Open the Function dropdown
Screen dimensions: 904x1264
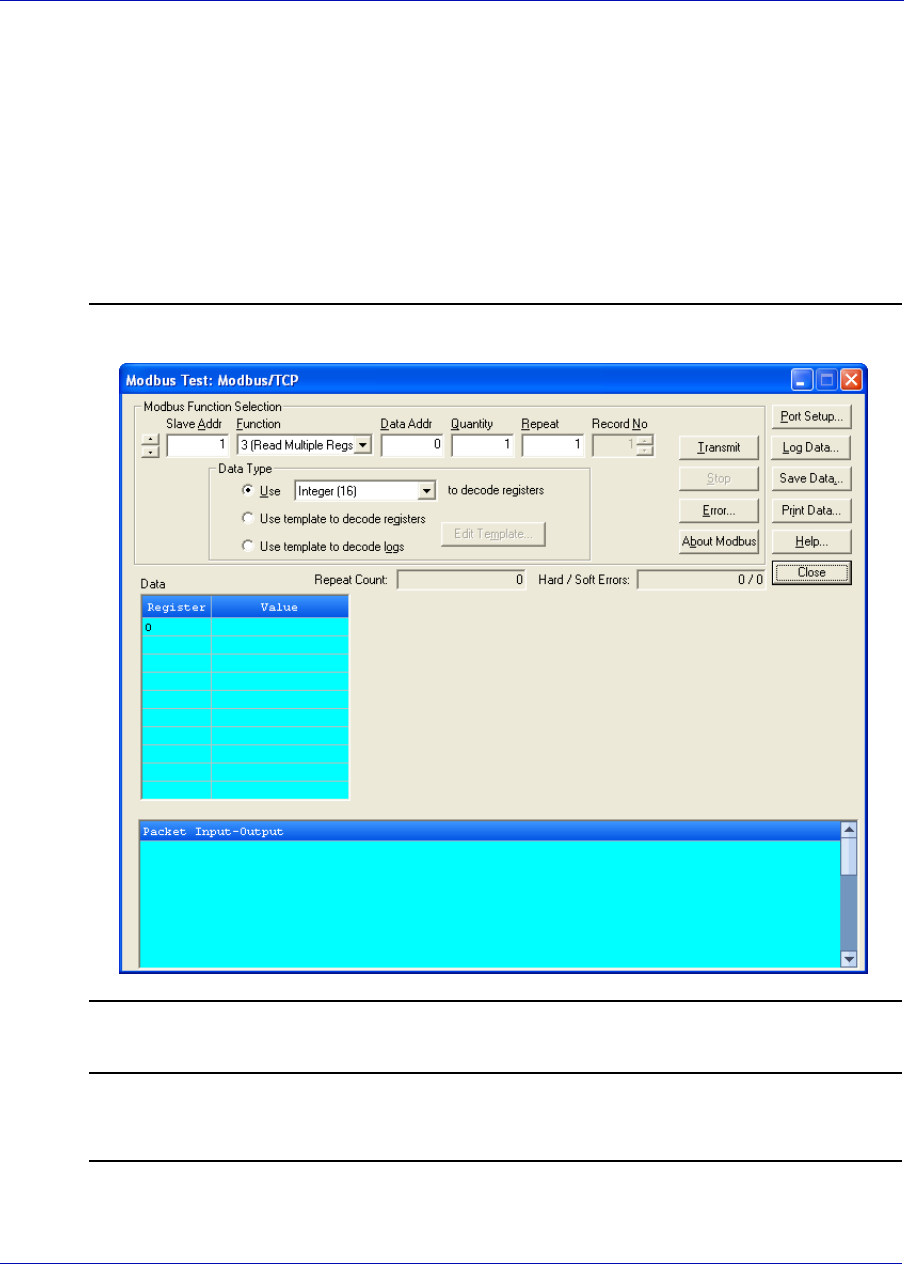coord(363,445)
